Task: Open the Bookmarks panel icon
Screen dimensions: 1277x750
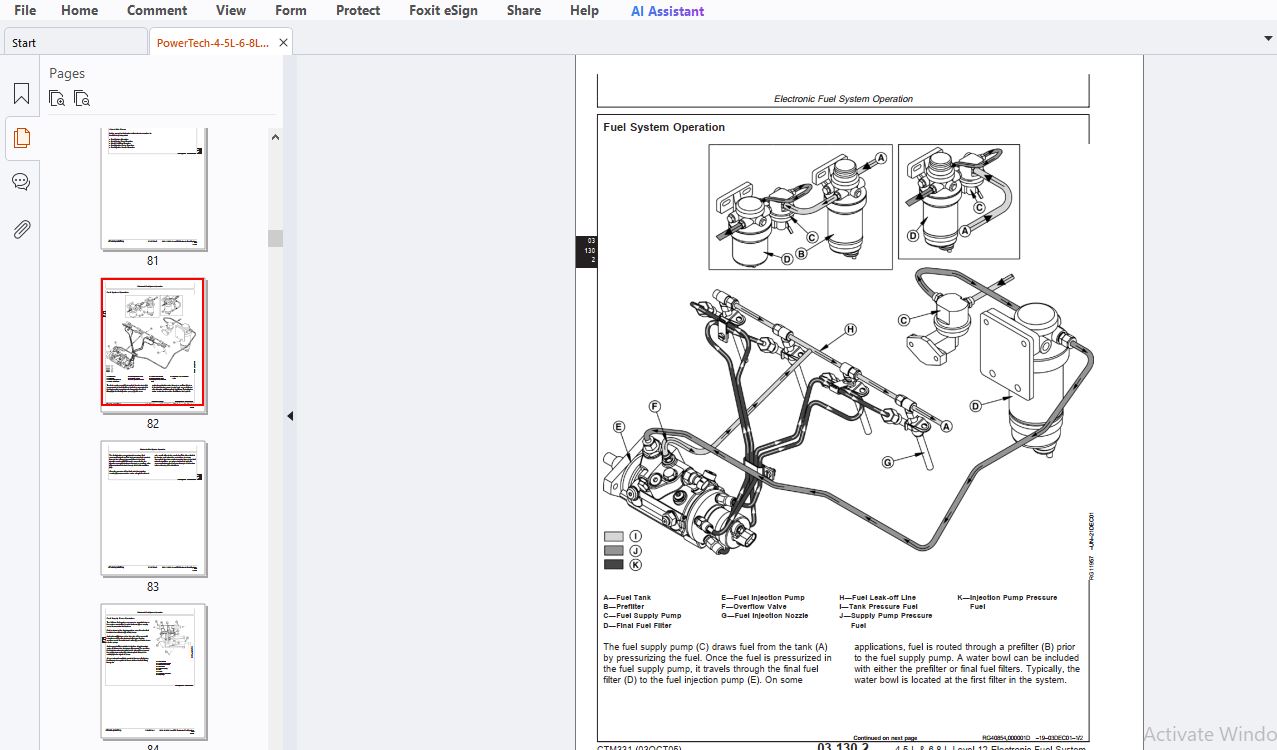Action: 21,94
